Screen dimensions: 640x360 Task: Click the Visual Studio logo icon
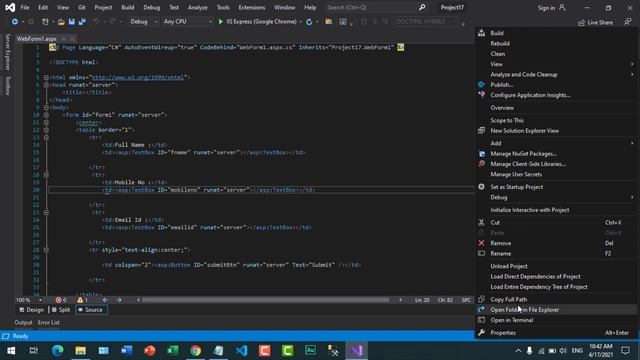10,7
